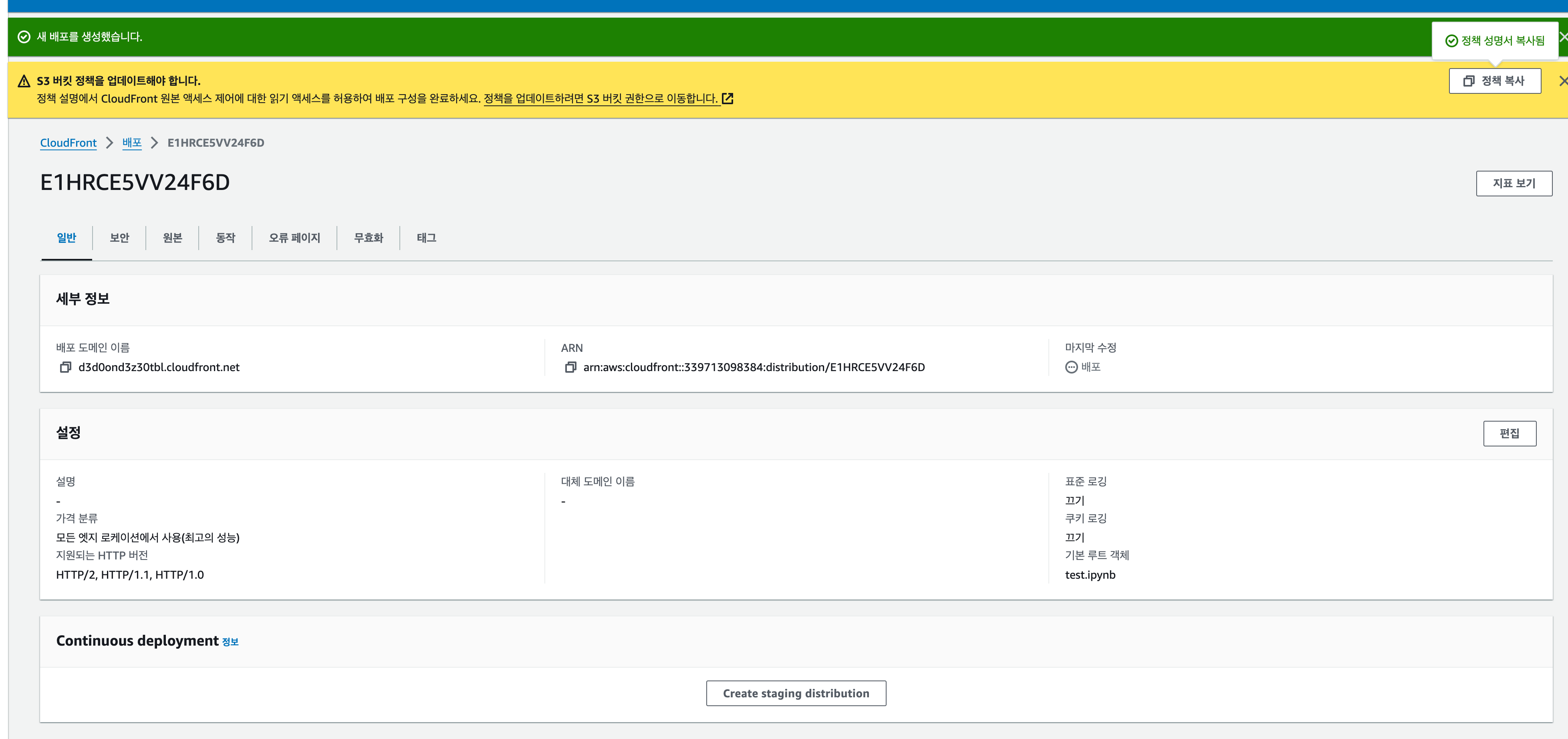Viewport: 1568px width, 739px height.
Task: Go to CloudFront breadcrumb link
Action: pos(68,142)
